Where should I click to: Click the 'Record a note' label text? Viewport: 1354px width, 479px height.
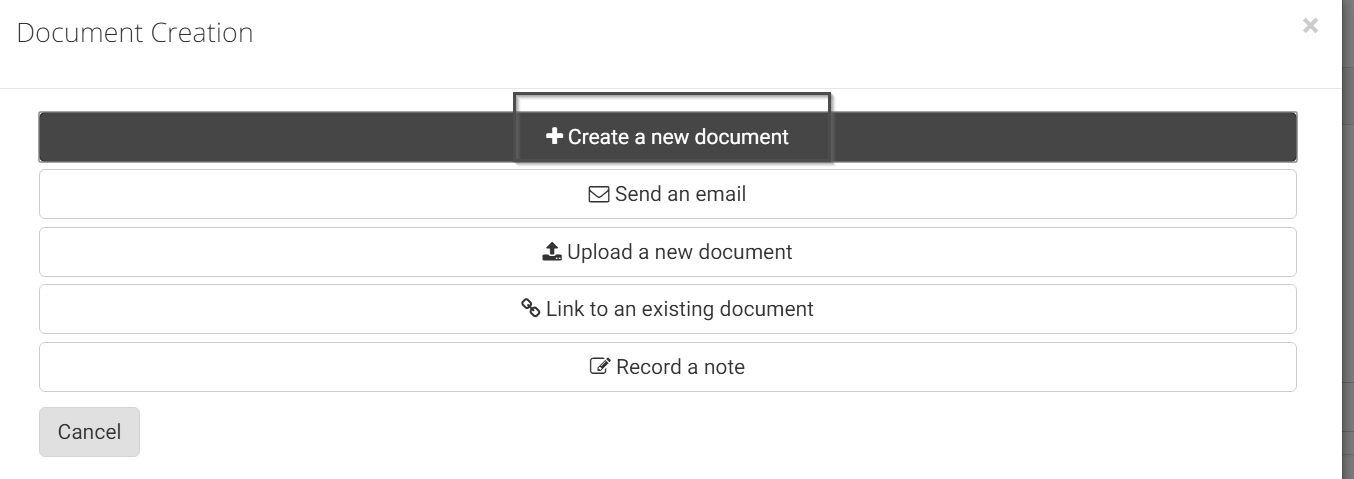(681, 367)
